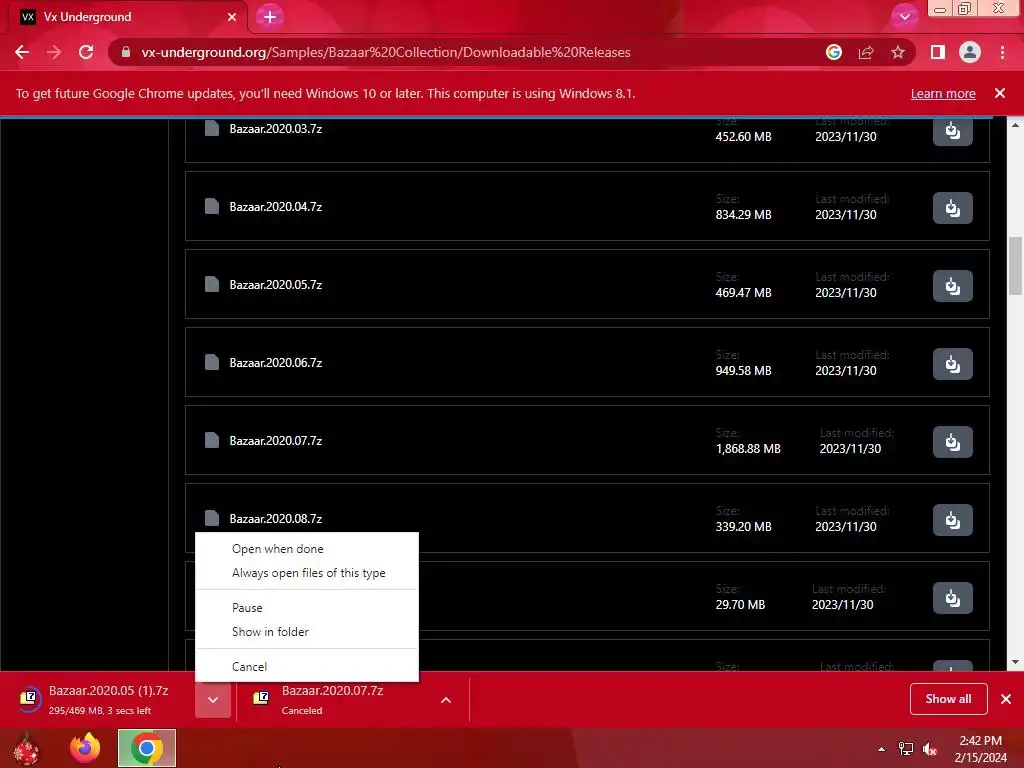This screenshot has height=768, width=1024.
Task: Bookmark this page with the star icon
Action: (x=898, y=52)
